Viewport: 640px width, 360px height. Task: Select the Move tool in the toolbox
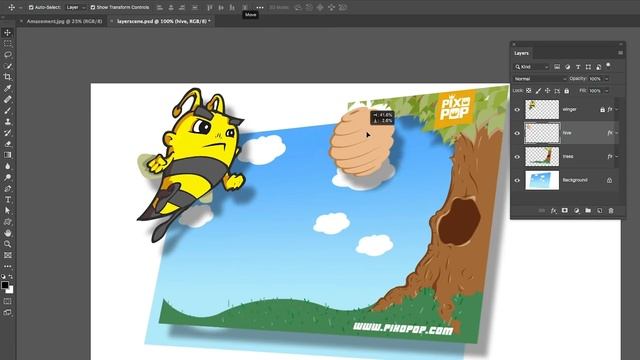(x=7, y=32)
